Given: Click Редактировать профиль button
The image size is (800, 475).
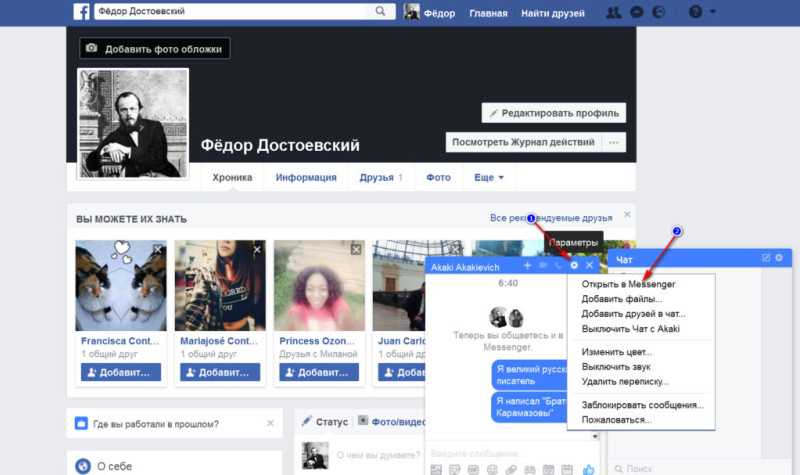Looking at the screenshot, I should pyautogui.click(x=554, y=113).
